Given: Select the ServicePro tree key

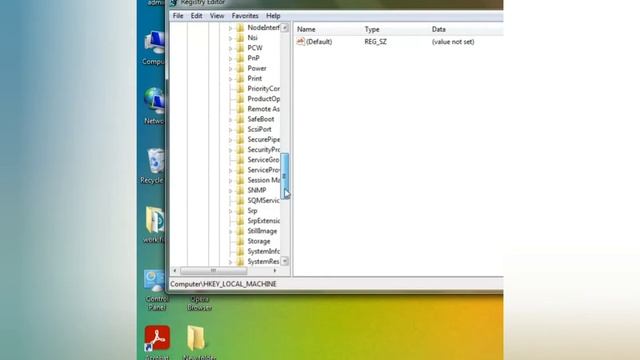Looking at the screenshot, I should point(264,170).
